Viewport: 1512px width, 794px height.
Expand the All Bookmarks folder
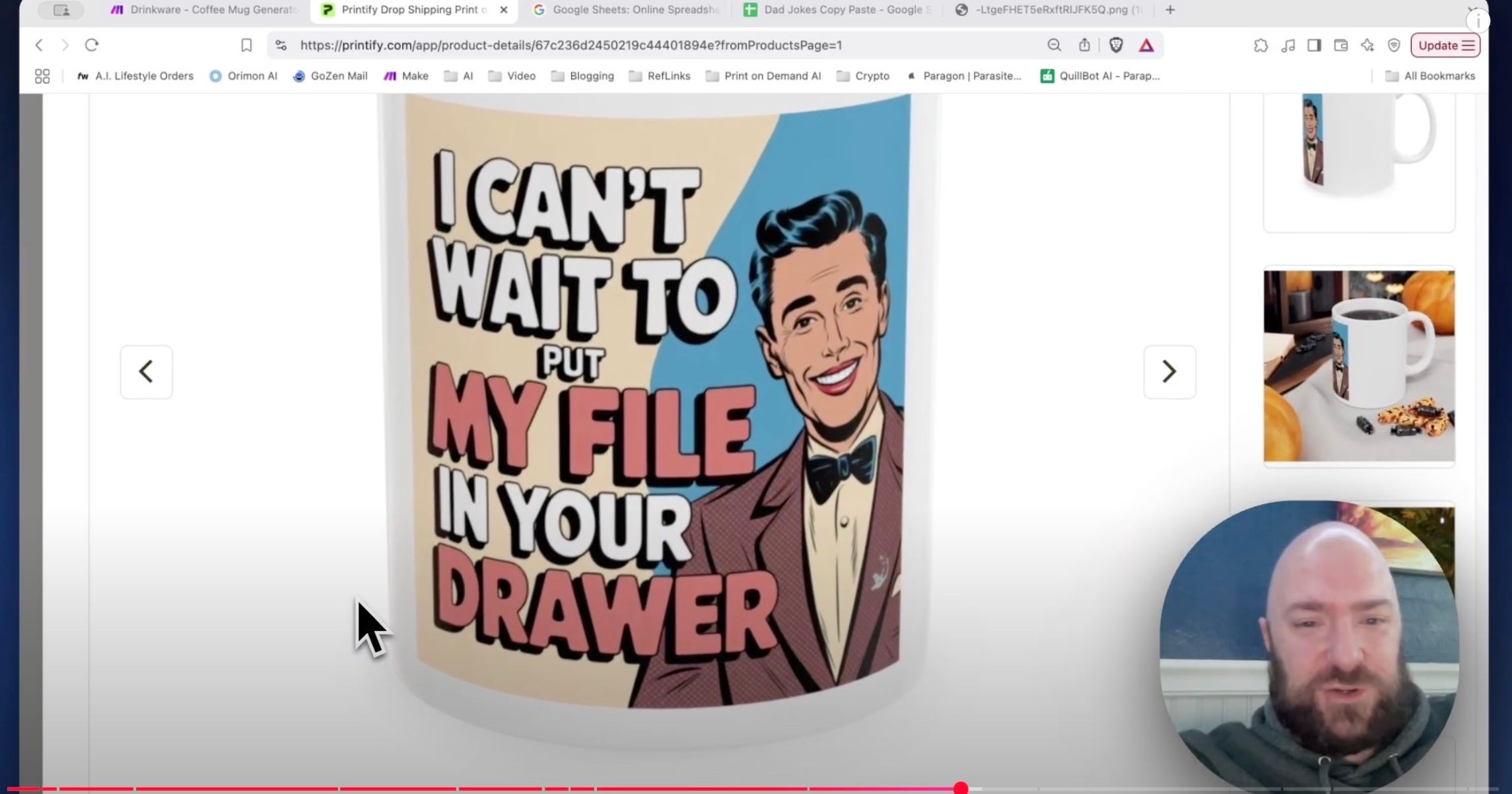1430,76
